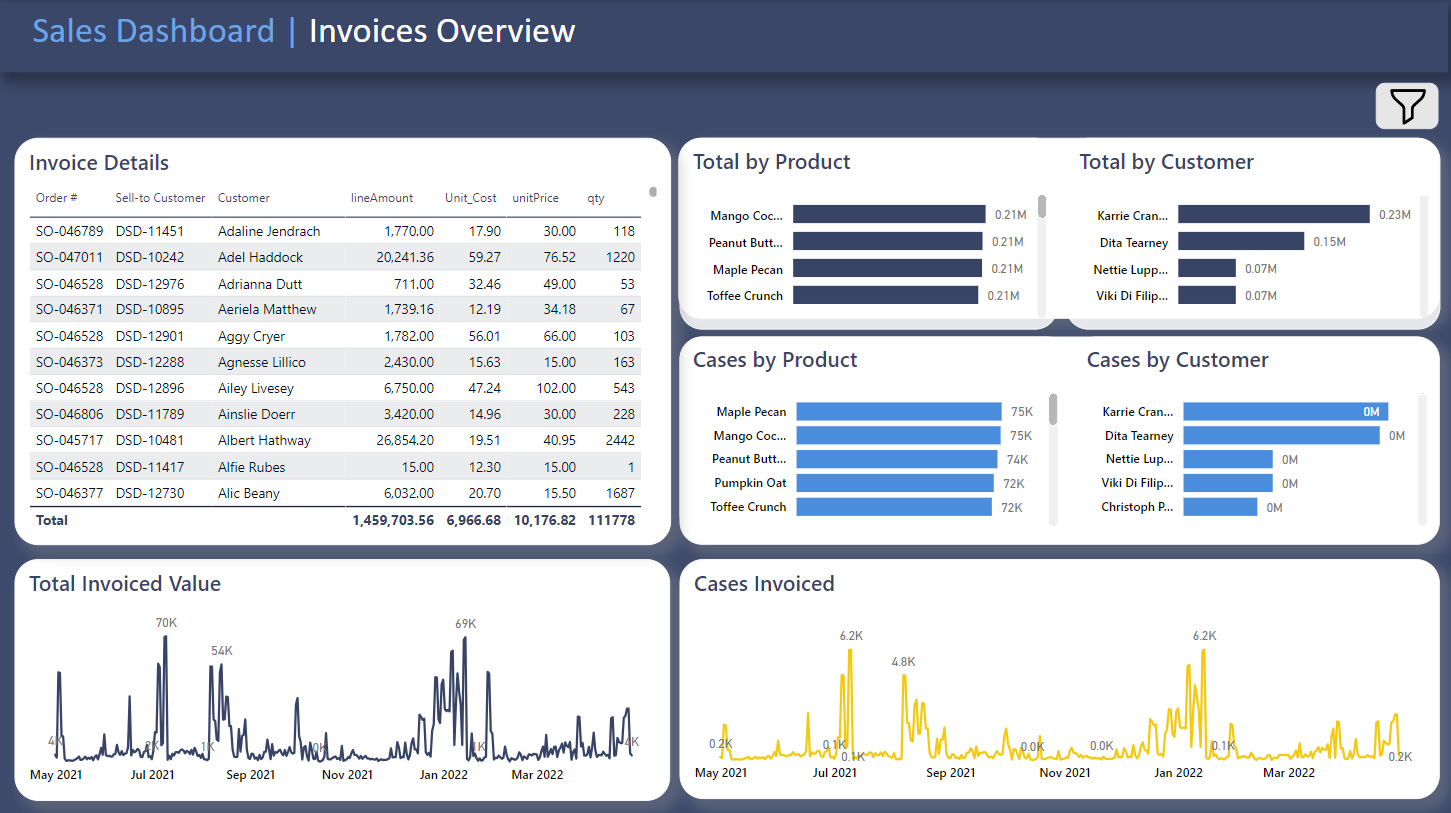Click the Sales Dashboard title text
This screenshot has width=1451, height=813.
pos(153,31)
